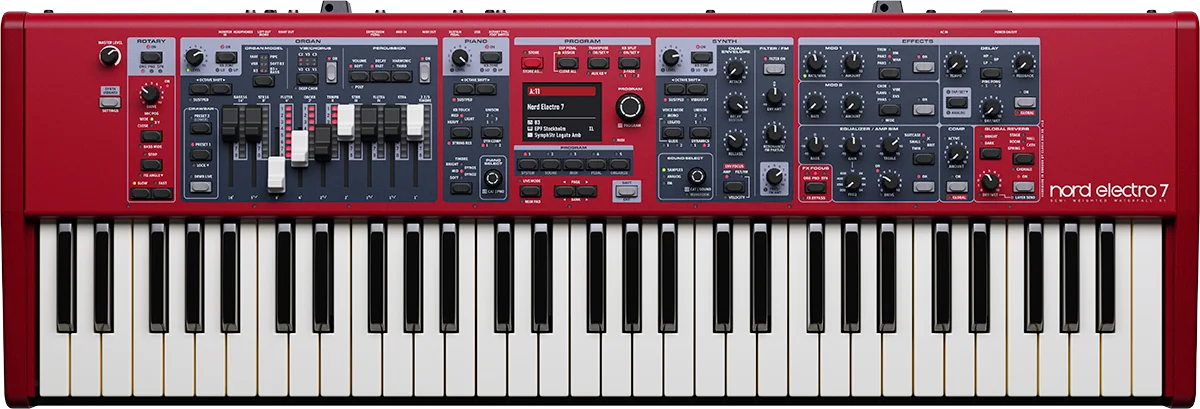
Task: Click the Bass 16 drawbar
Action: [x=230, y=124]
